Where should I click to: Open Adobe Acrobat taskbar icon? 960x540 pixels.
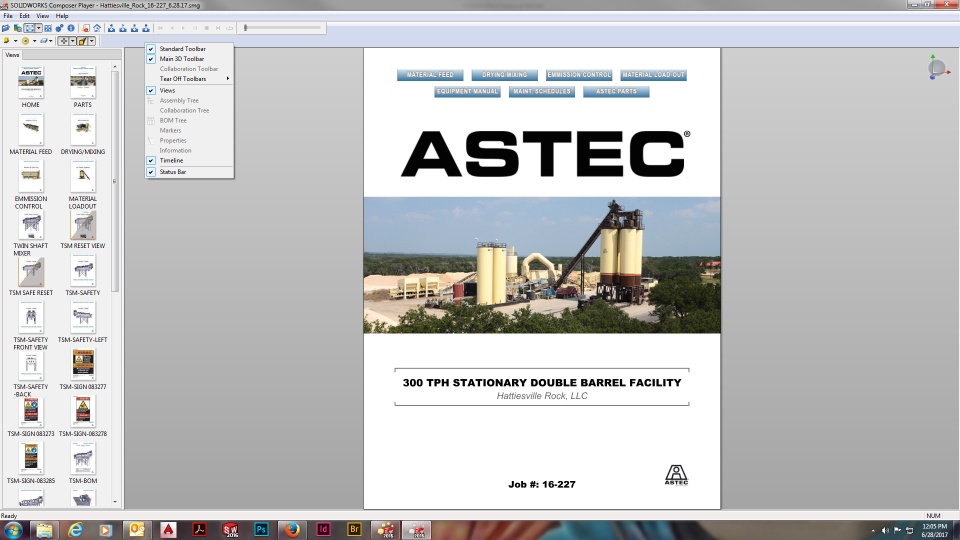[199, 530]
